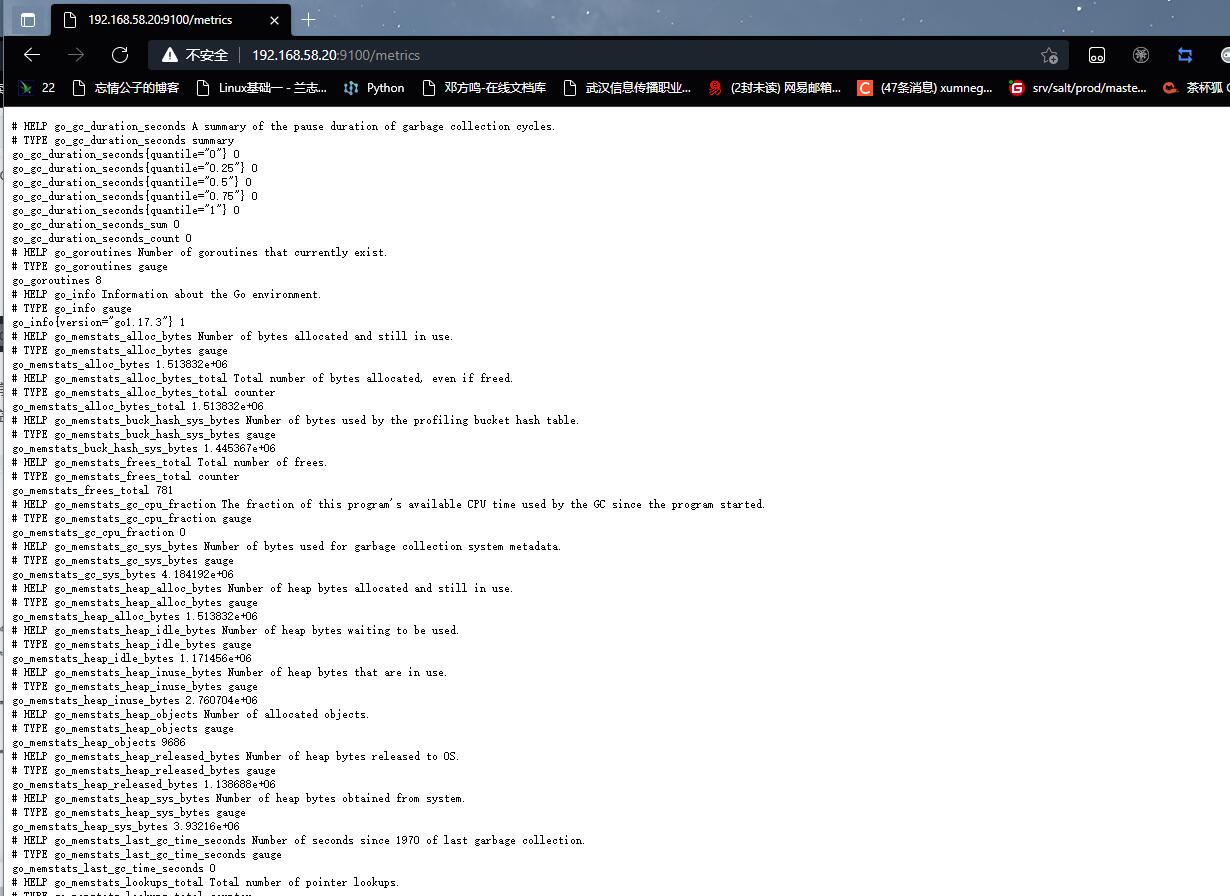Select the 192.168.58.20:9100/metrics tab
Image resolution: width=1230 pixels, height=896 pixels.
coord(168,19)
